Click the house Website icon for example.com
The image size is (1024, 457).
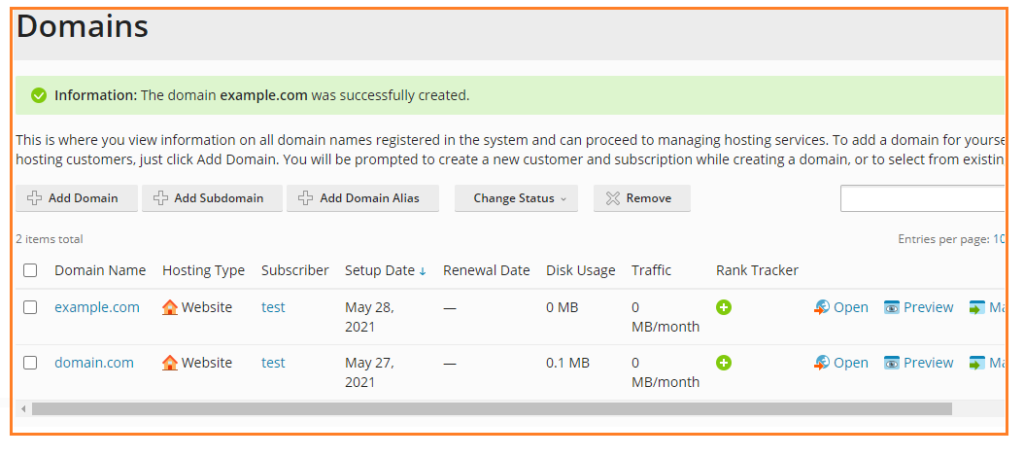point(170,307)
